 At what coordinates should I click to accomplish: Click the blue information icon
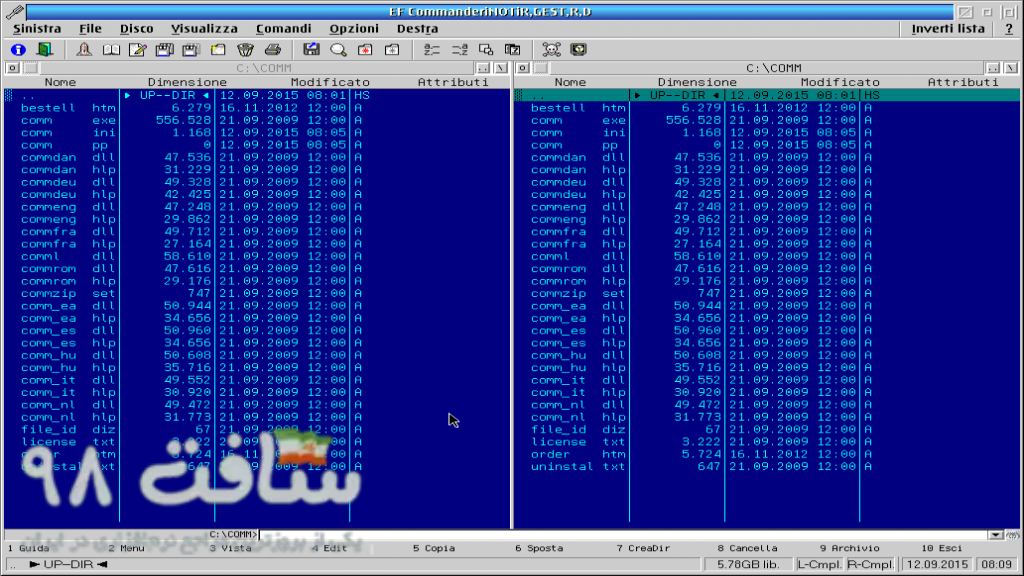(18, 50)
